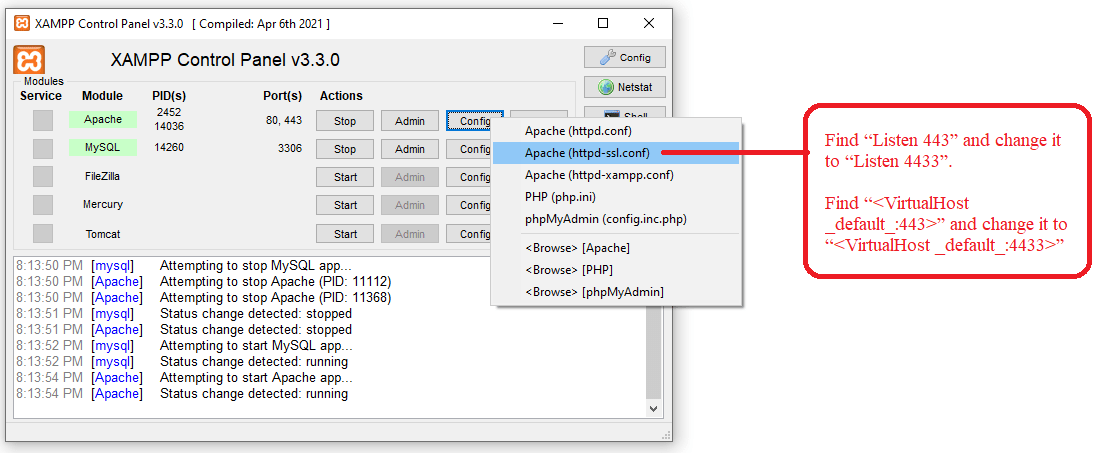Click the PID(s) column header
This screenshot has height=453, width=1103.
tap(169, 96)
